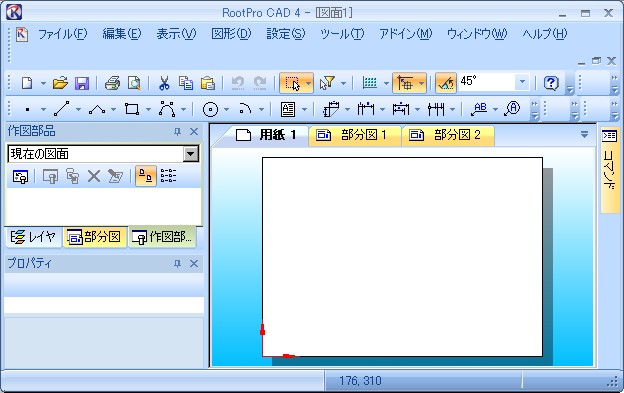
Task: Open the コマンド side panel
Action: coord(610,170)
